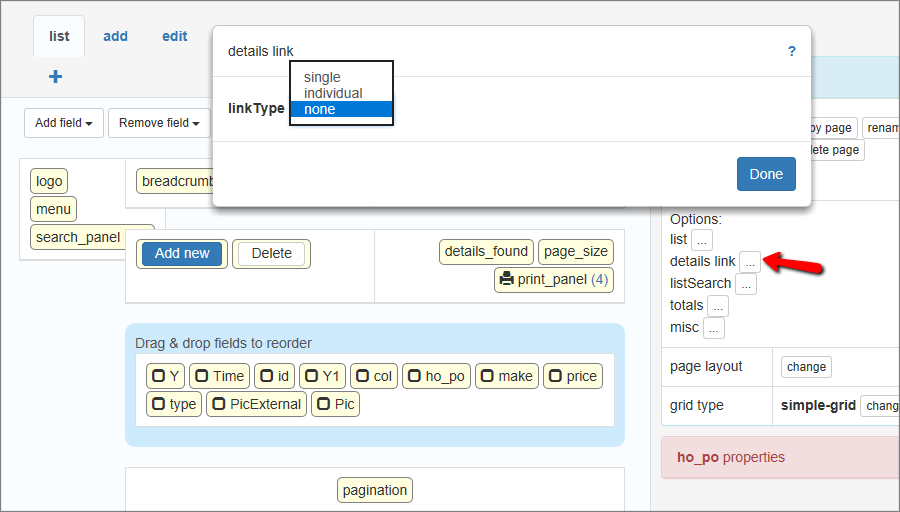
Task: Select the logo element
Action: tap(49, 181)
